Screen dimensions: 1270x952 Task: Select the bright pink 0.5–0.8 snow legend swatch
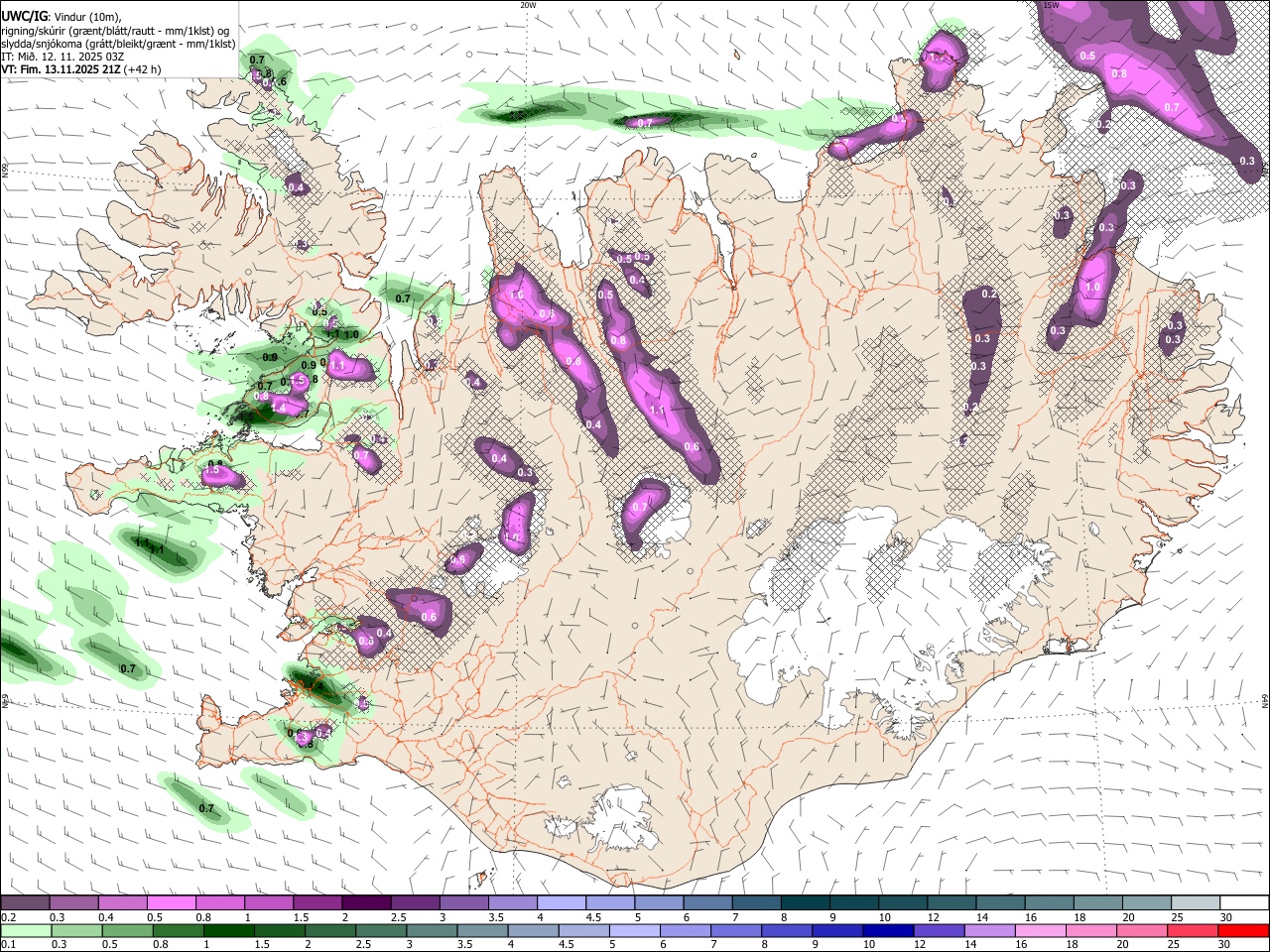[x=171, y=903]
